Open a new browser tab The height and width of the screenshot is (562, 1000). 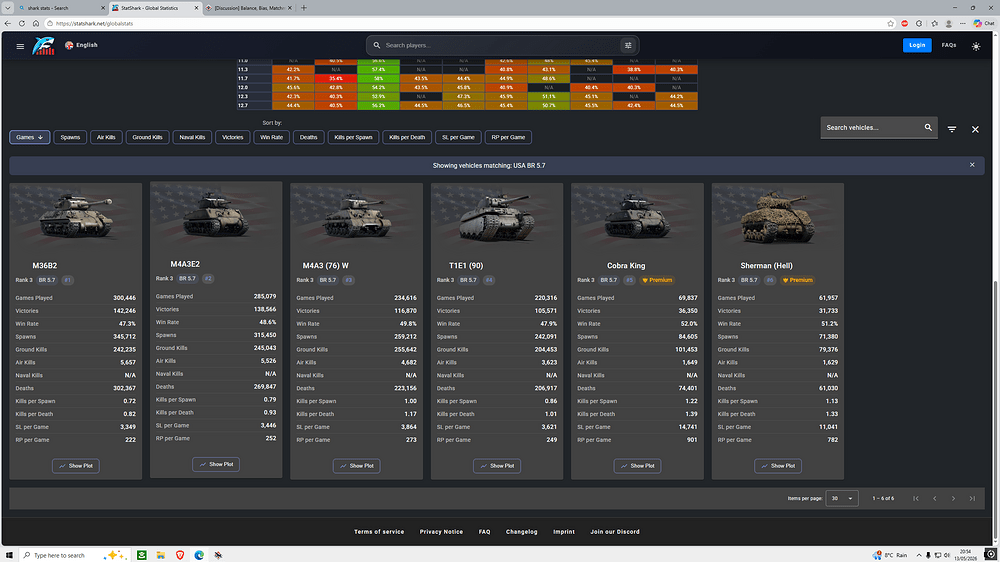304,8
